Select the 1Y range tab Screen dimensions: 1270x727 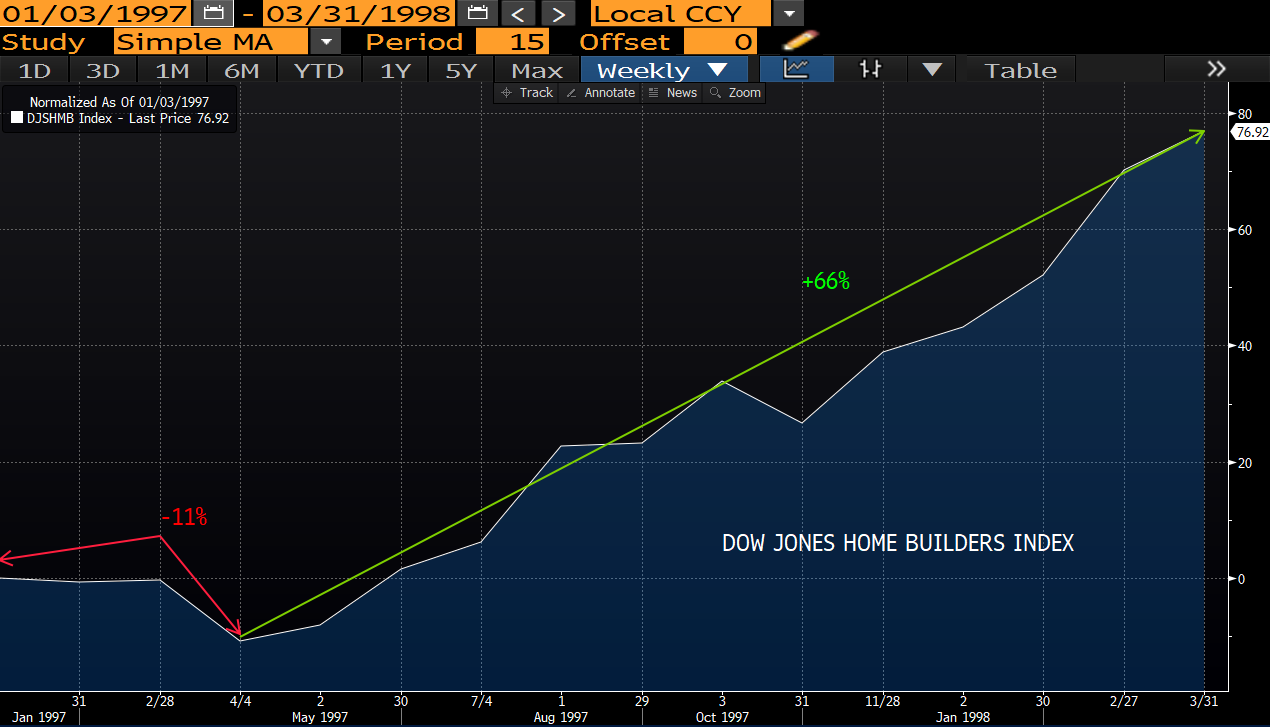pyautogui.click(x=395, y=70)
